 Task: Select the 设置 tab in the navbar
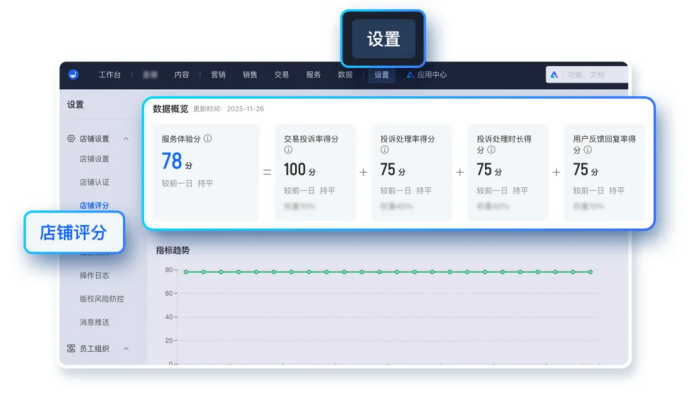pos(382,75)
